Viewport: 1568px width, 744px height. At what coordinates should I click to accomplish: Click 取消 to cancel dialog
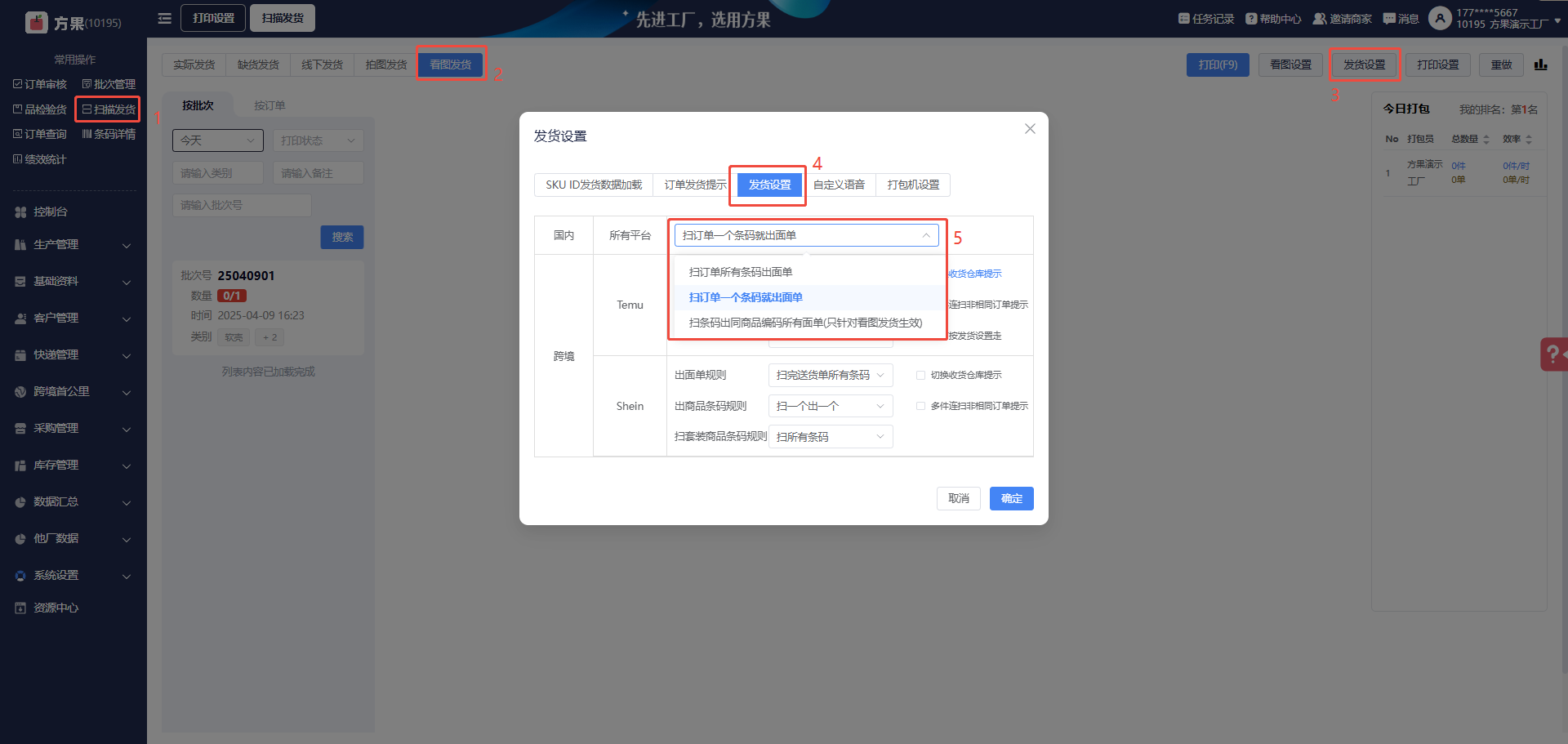[959, 498]
